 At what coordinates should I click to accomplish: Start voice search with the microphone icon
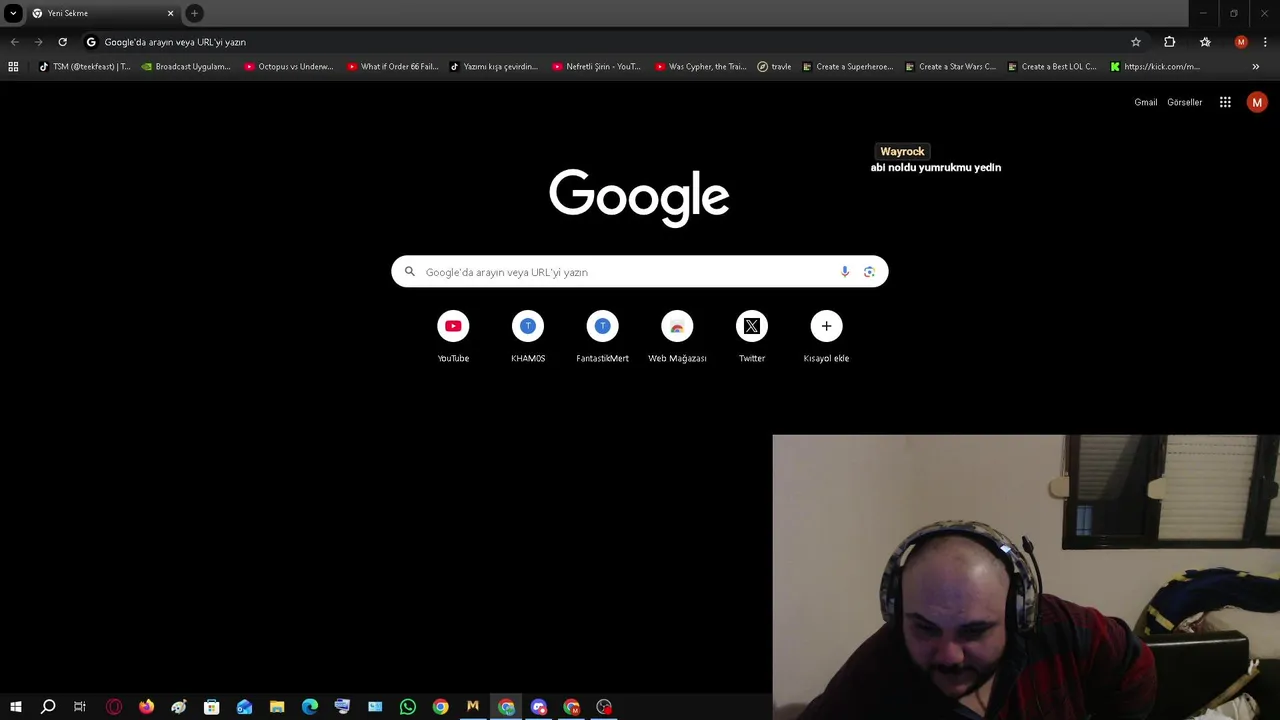845,272
